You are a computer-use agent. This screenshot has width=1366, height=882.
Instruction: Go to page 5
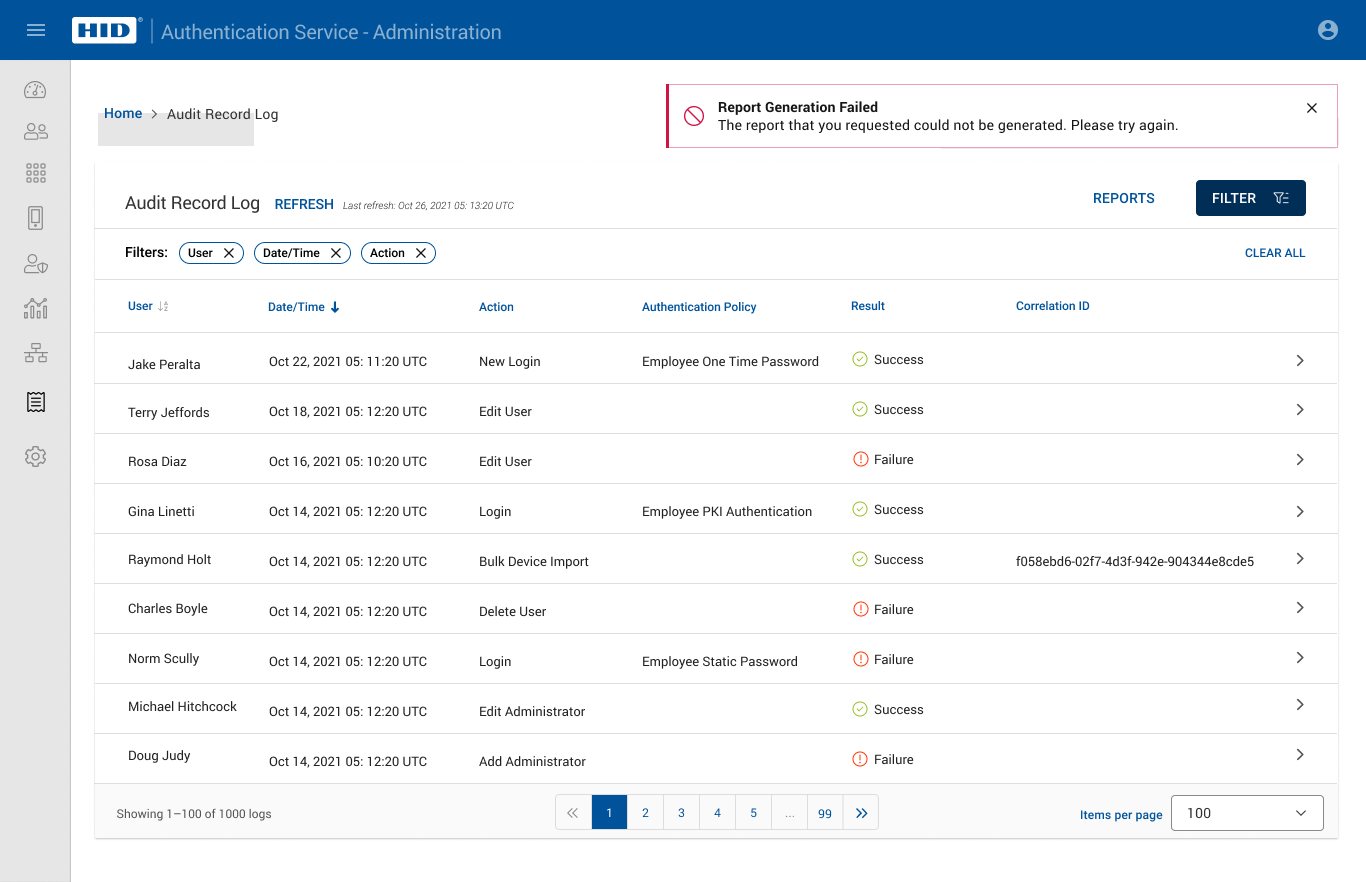[x=753, y=813]
